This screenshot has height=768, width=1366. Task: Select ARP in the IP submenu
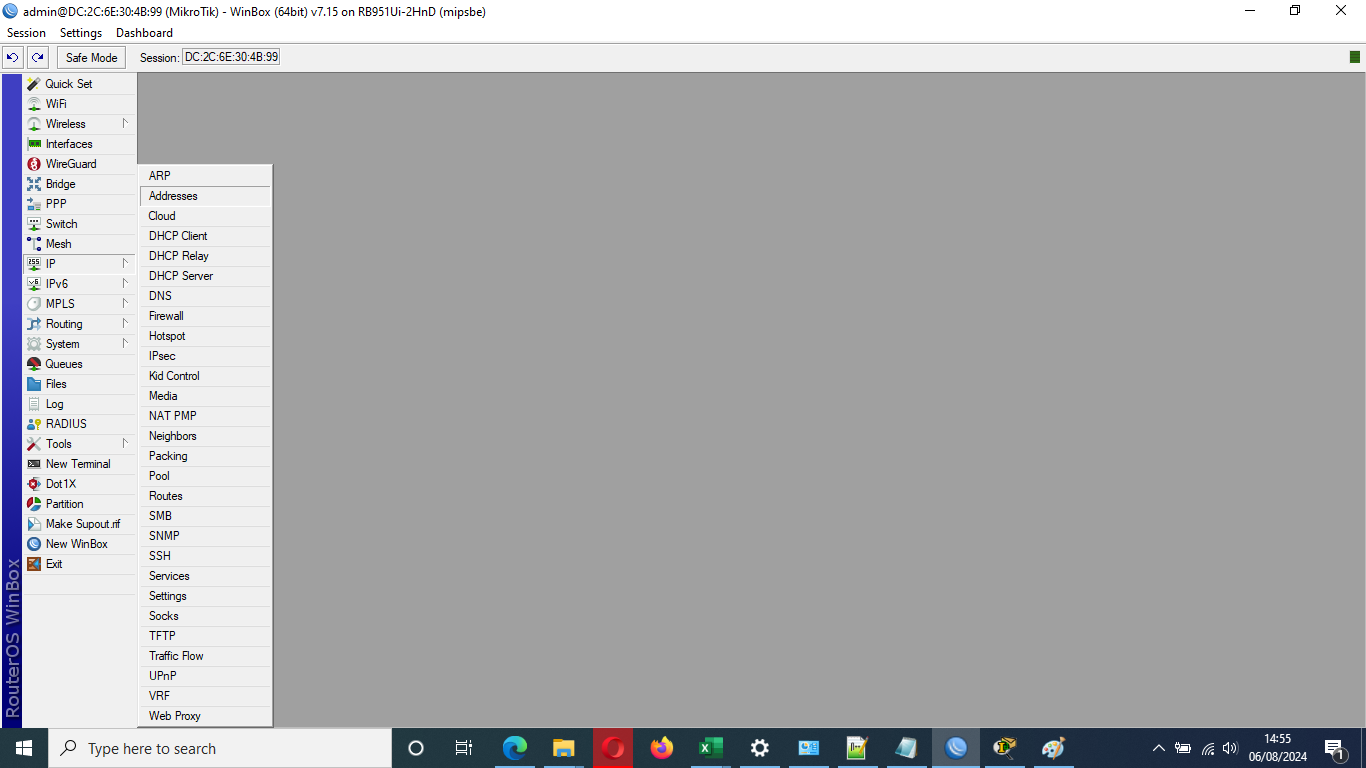205,176
